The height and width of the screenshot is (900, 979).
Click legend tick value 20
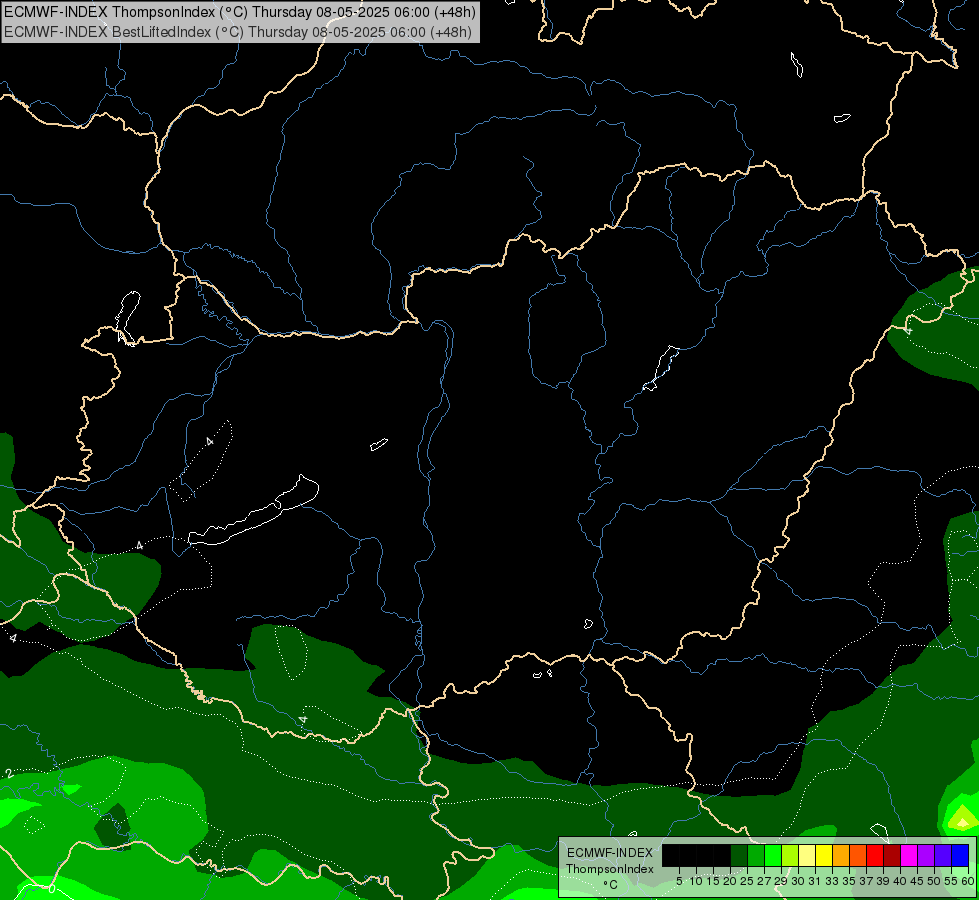click(x=730, y=881)
